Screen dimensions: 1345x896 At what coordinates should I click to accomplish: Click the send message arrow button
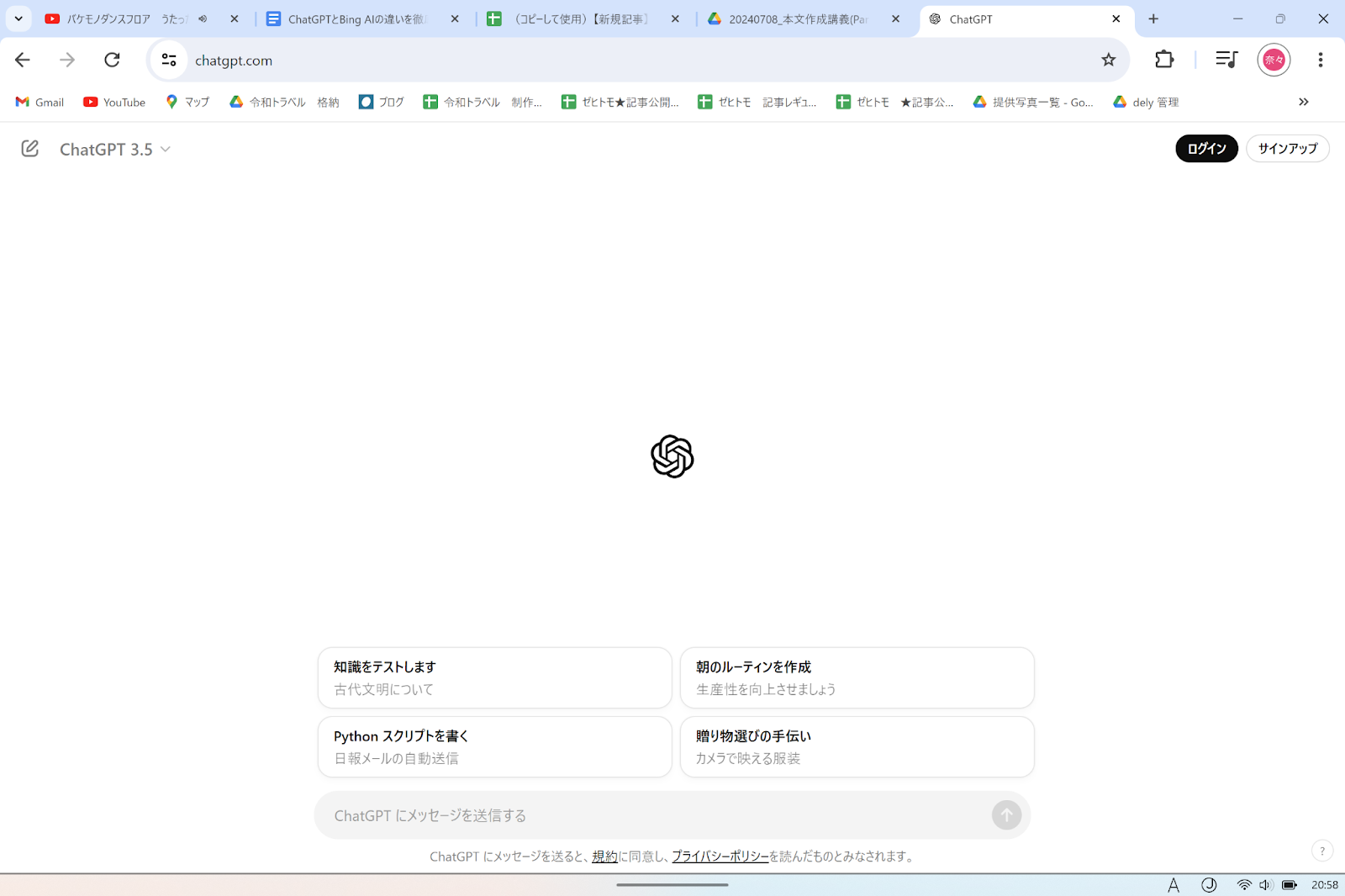pyautogui.click(x=1006, y=814)
